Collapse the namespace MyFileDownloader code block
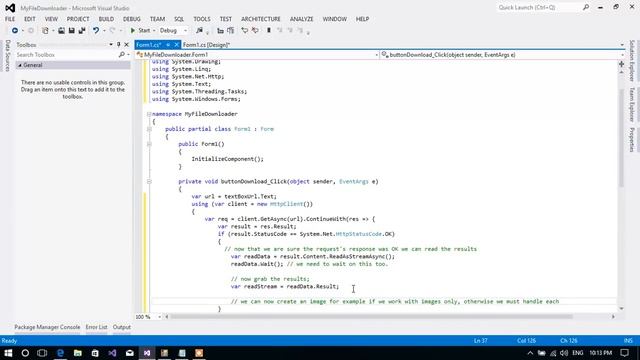The image size is (640, 360). [x=149, y=114]
